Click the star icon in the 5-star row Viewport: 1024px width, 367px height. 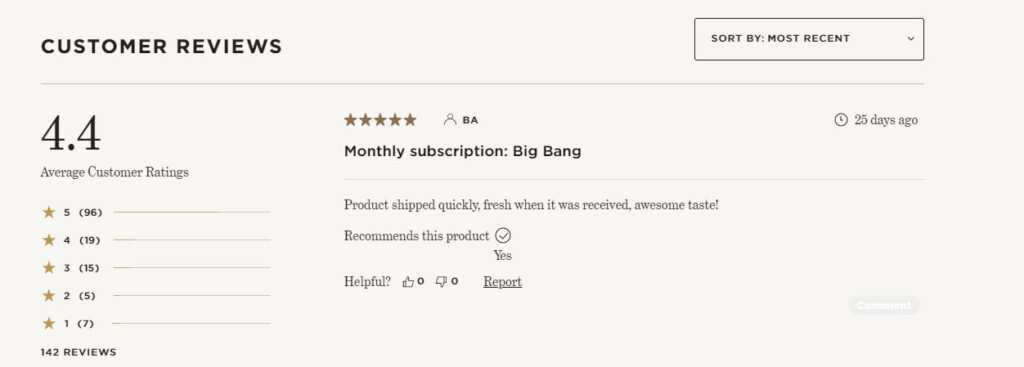point(49,212)
